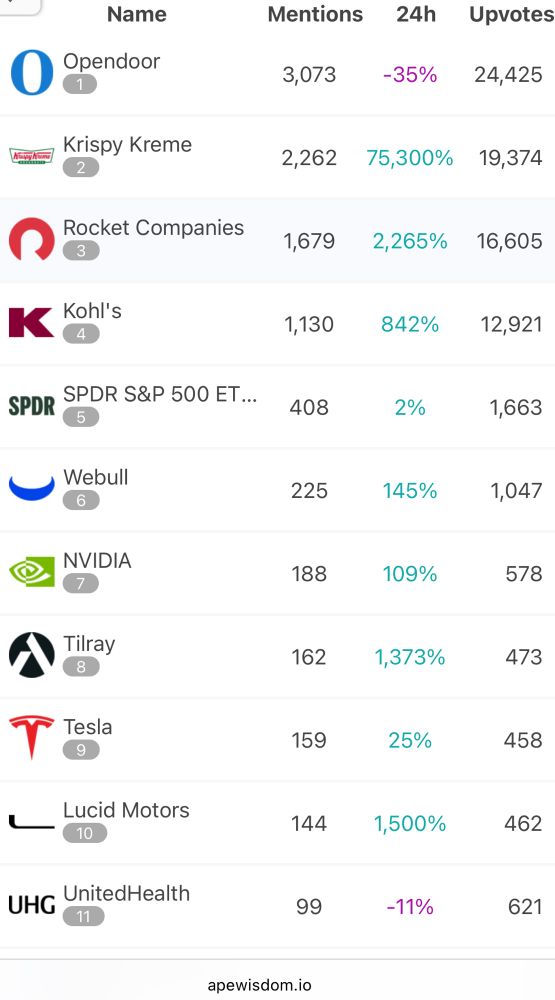Click the Opendoor logo icon
This screenshot has height=1000, width=555.
tap(32, 73)
